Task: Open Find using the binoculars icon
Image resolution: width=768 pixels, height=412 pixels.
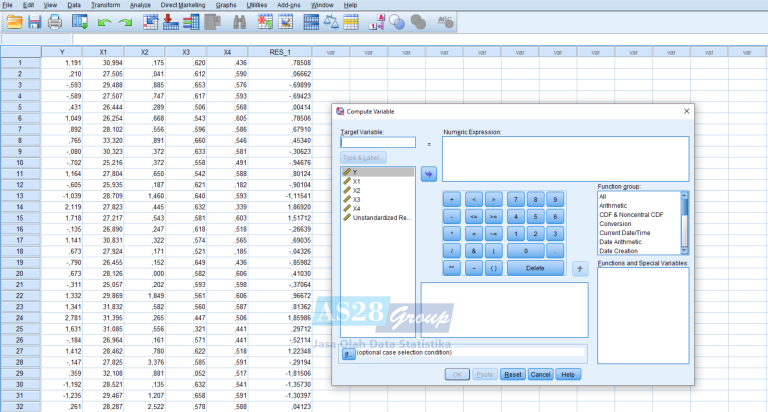Action: click(238, 22)
